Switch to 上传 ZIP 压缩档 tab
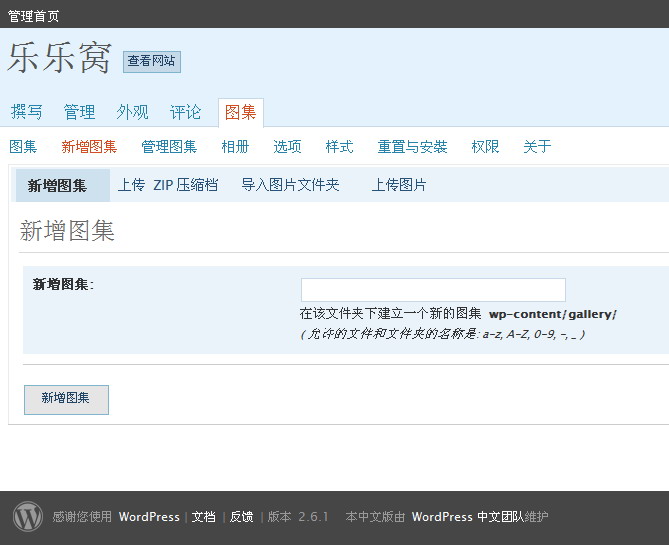This screenshot has height=545, width=669. tap(168, 185)
